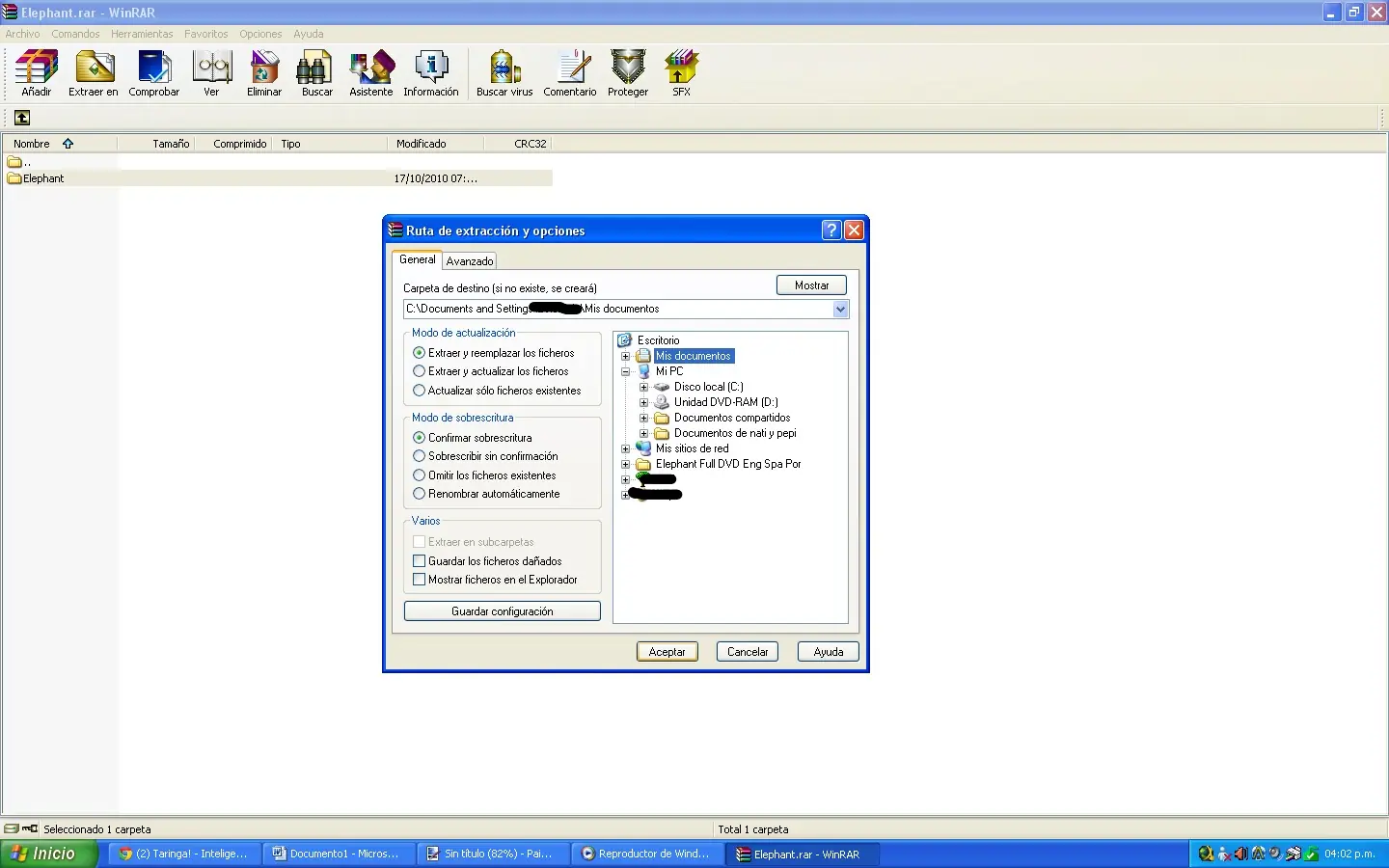Click the Eliminar toolbar icon

click(264, 73)
